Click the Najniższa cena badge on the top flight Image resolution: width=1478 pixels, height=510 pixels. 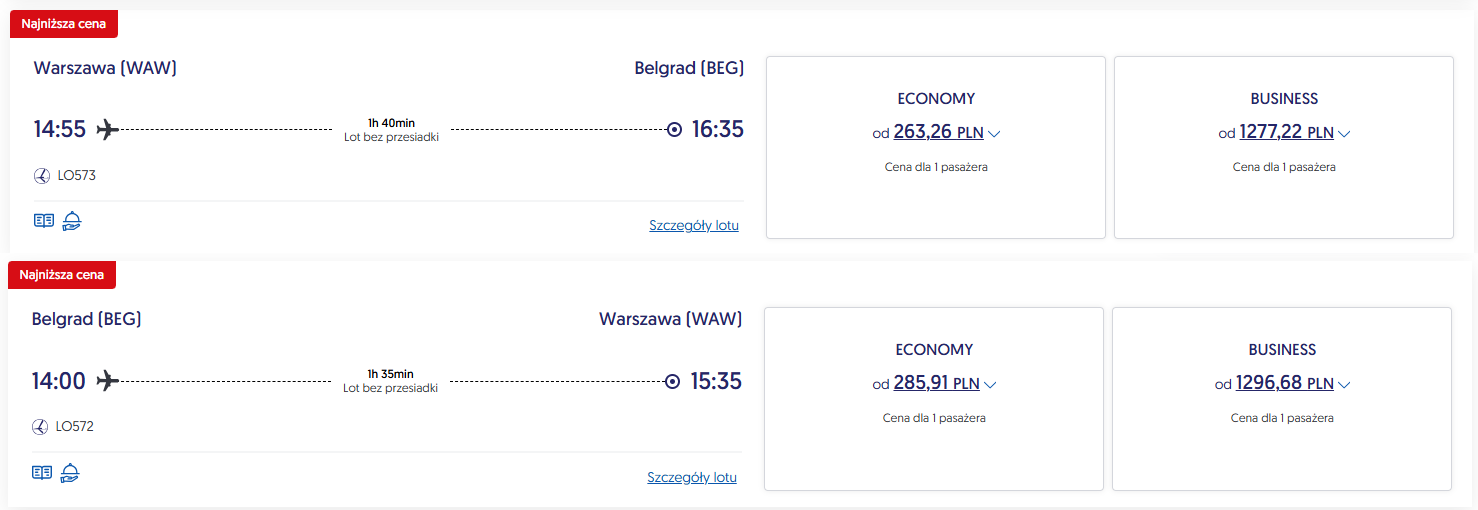[63, 24]
